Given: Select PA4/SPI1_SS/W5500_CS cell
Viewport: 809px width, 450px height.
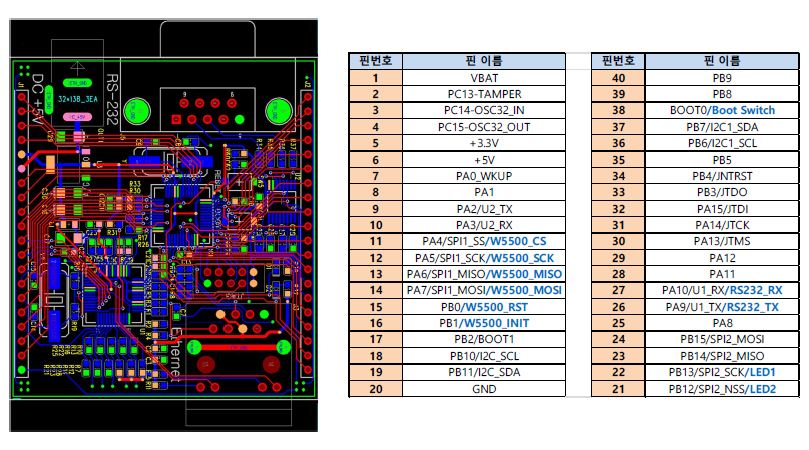Looking at the screenshot, I should 484,241.
